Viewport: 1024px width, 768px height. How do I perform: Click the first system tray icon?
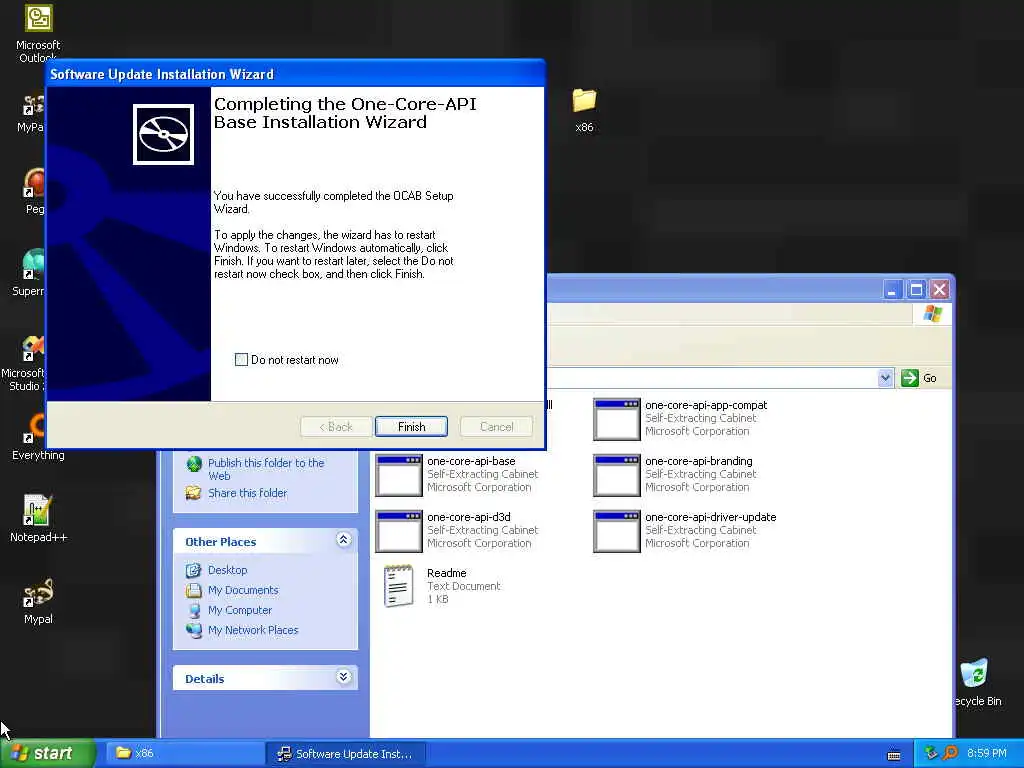[x=931, y=753]
